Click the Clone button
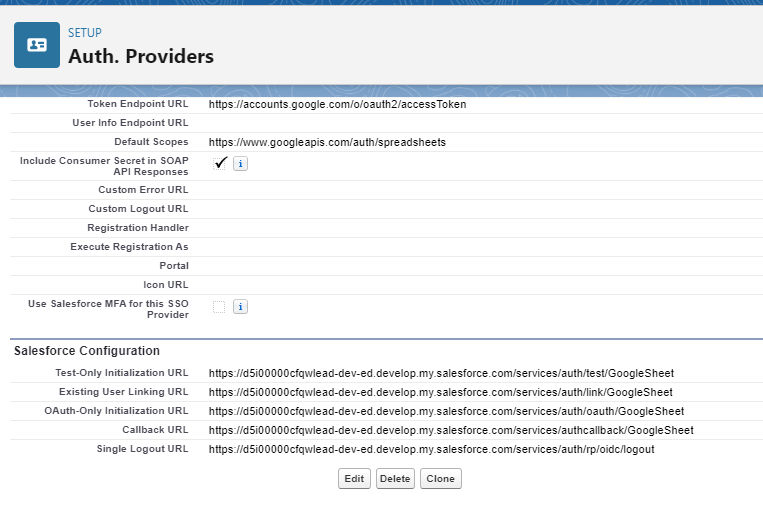The width and height of the screenshot is (763, 510). click(441, 478)
